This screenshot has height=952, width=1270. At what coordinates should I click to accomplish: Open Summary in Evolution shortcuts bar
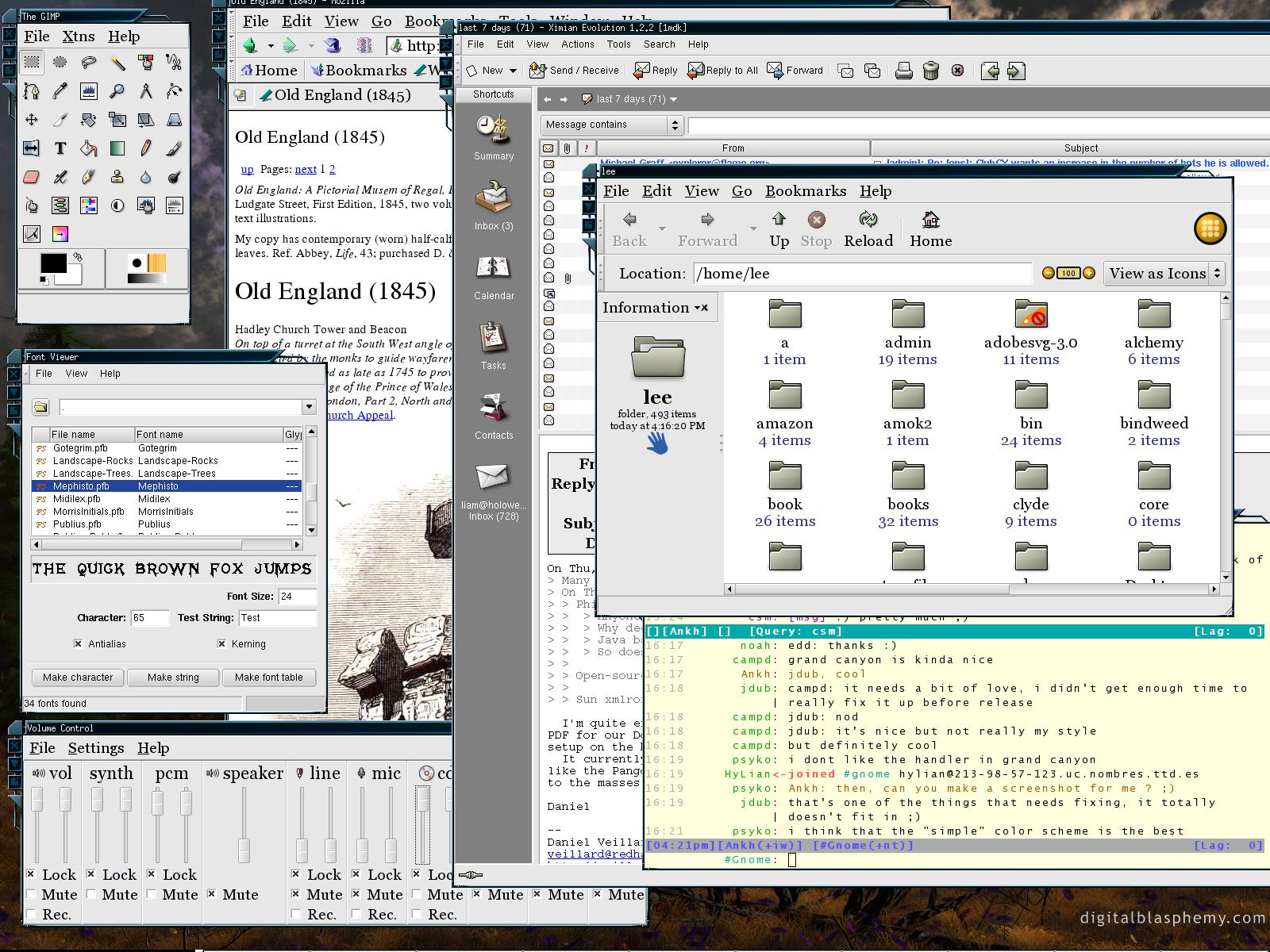(x=494, y=136)
